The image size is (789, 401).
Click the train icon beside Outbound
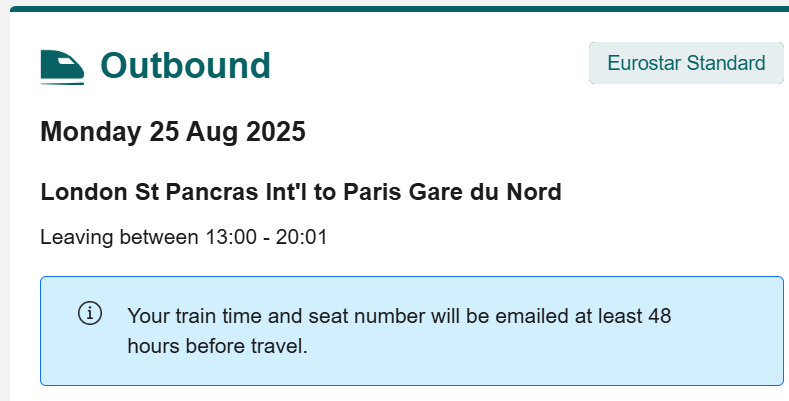62,66
